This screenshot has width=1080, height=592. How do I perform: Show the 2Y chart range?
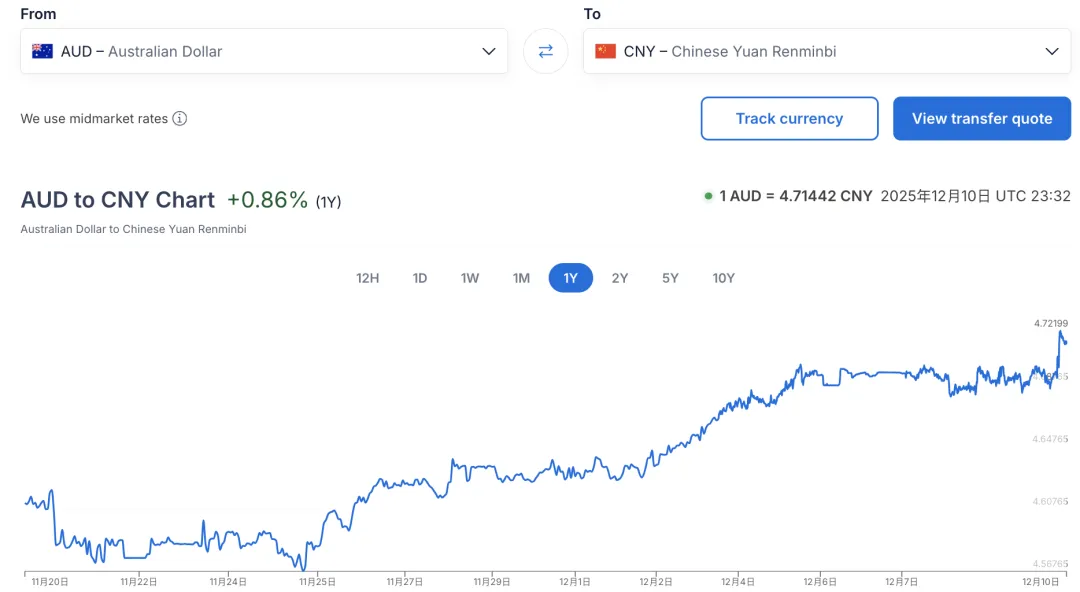coord(620,278)
